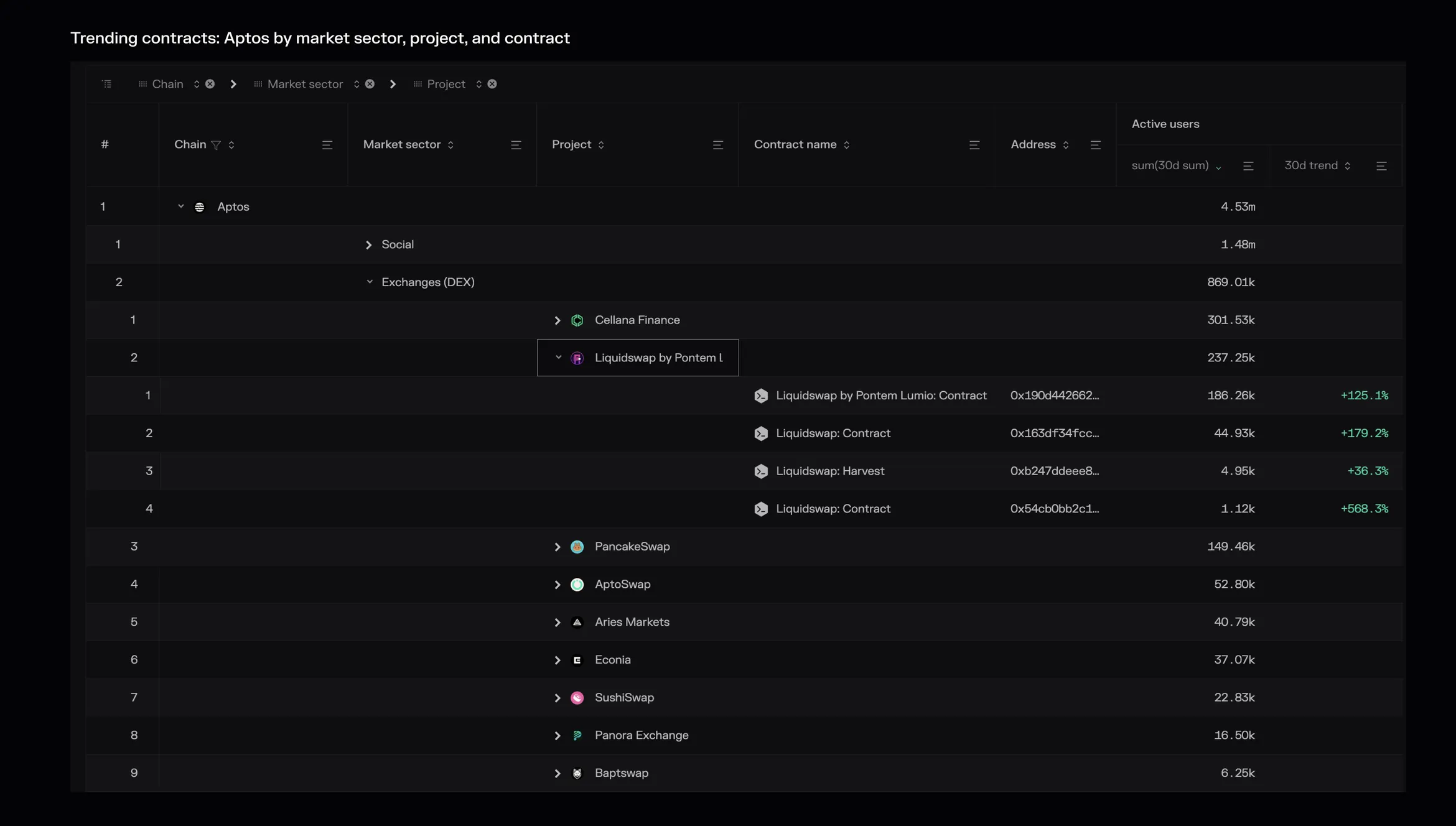Remove the Chain grouping chip
The width and height of the screenshot is (1456, 826).
210,84
